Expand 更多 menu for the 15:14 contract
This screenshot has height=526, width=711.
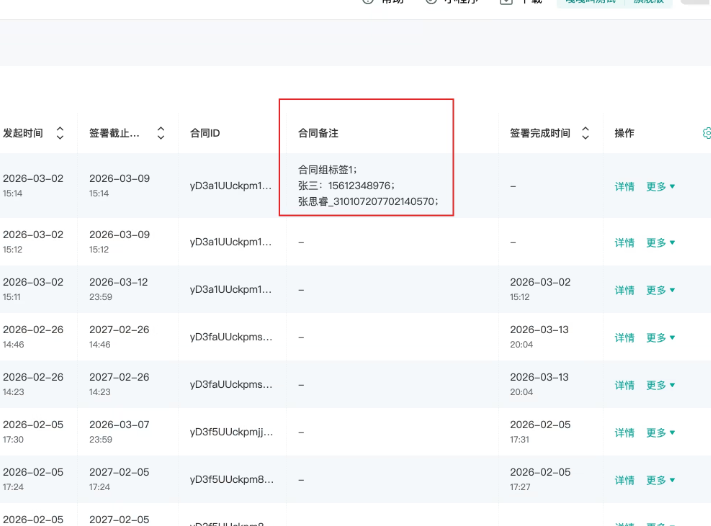click(661, 186)
